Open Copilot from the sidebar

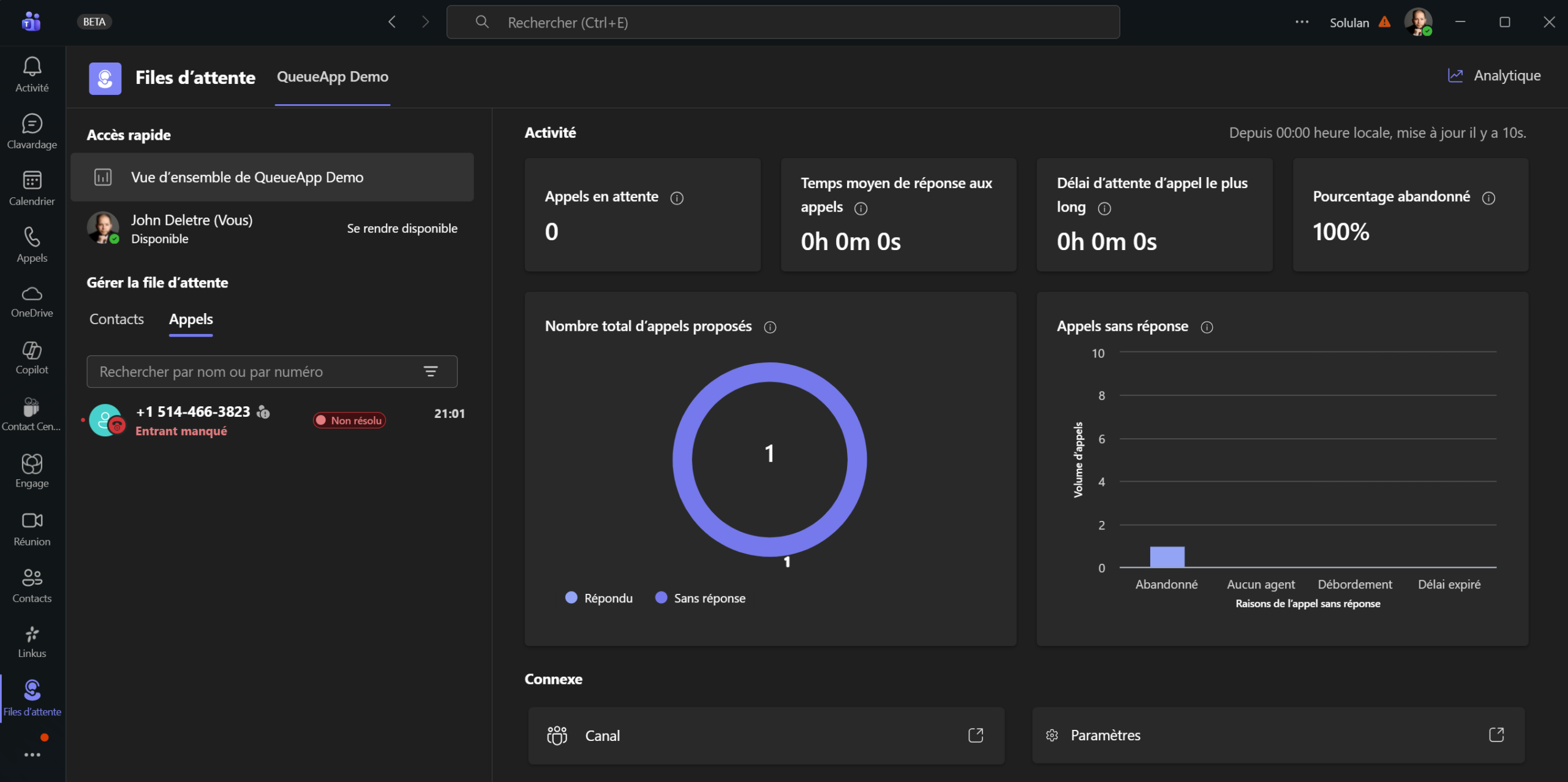(32, 351)
